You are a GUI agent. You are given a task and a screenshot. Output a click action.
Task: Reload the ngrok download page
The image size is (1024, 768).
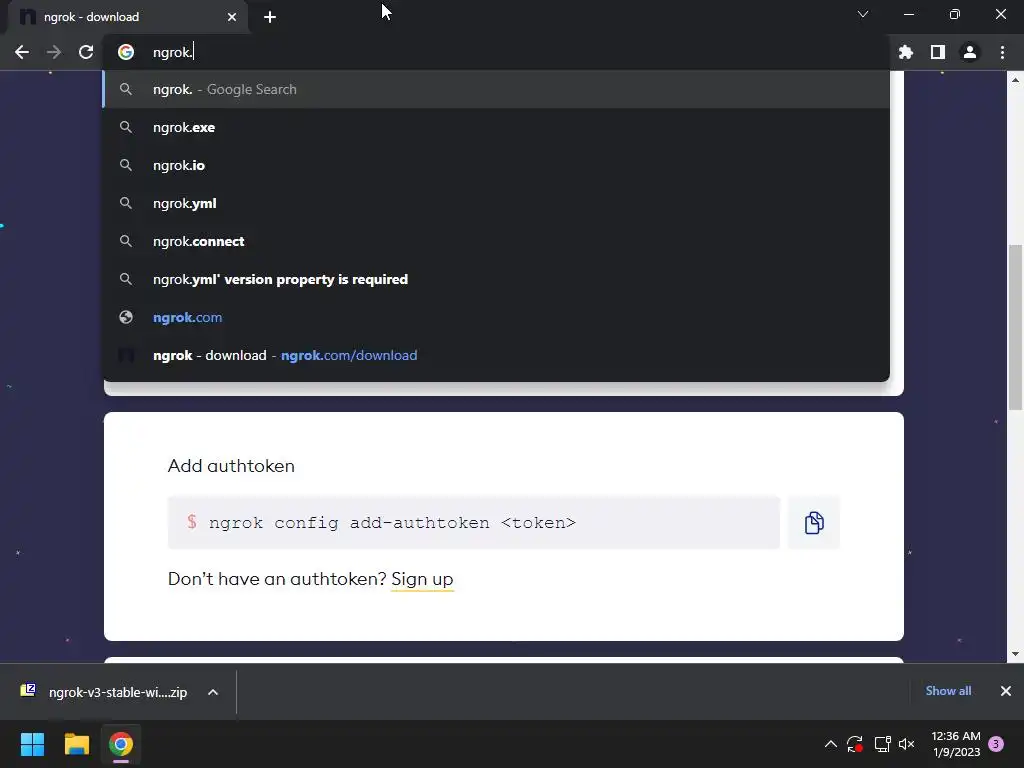[x=86, y=52]
